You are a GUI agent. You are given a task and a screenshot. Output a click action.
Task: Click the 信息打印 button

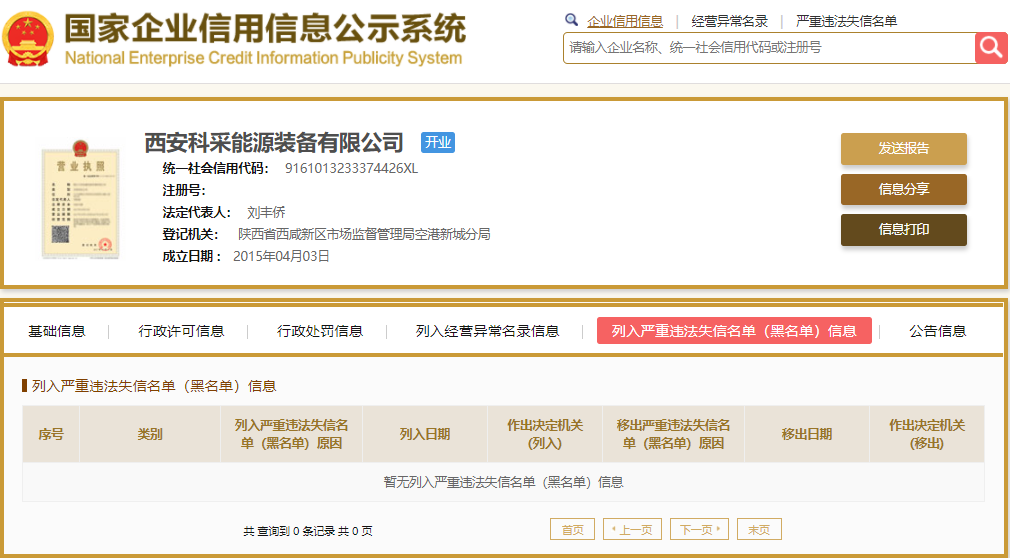pos(904,230)
